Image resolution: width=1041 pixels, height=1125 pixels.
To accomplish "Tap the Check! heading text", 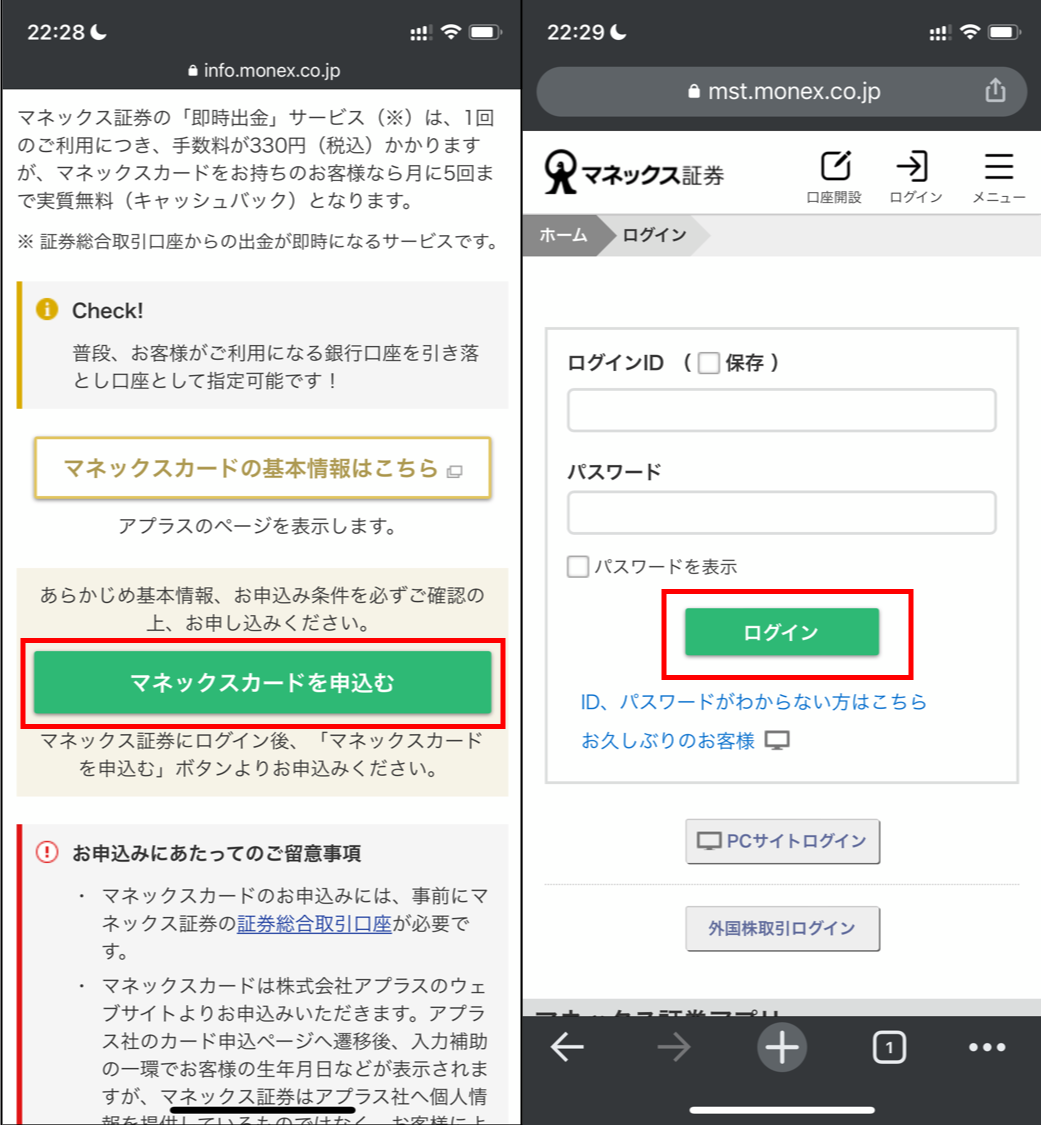I will (x=108, y=311).
